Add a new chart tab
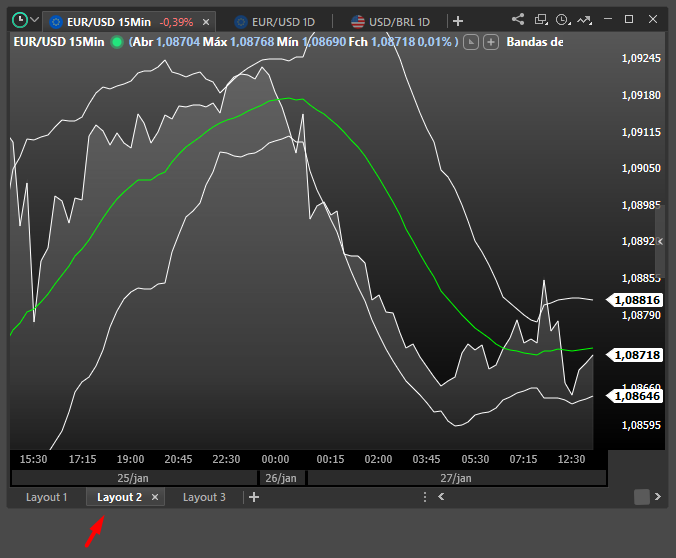Screen dimensions: 676x558 pyautogui.click(x=458, y=21)
